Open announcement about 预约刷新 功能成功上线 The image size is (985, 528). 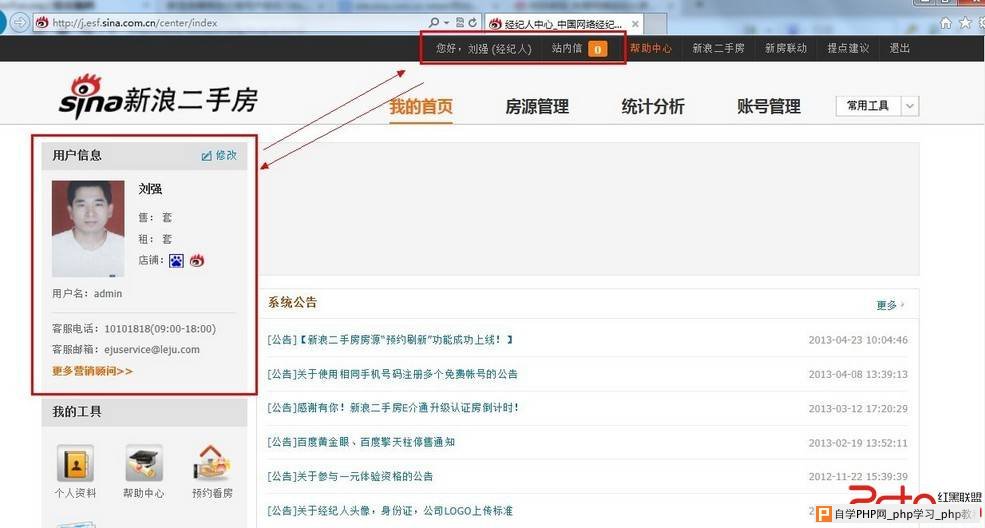point(390,340)
